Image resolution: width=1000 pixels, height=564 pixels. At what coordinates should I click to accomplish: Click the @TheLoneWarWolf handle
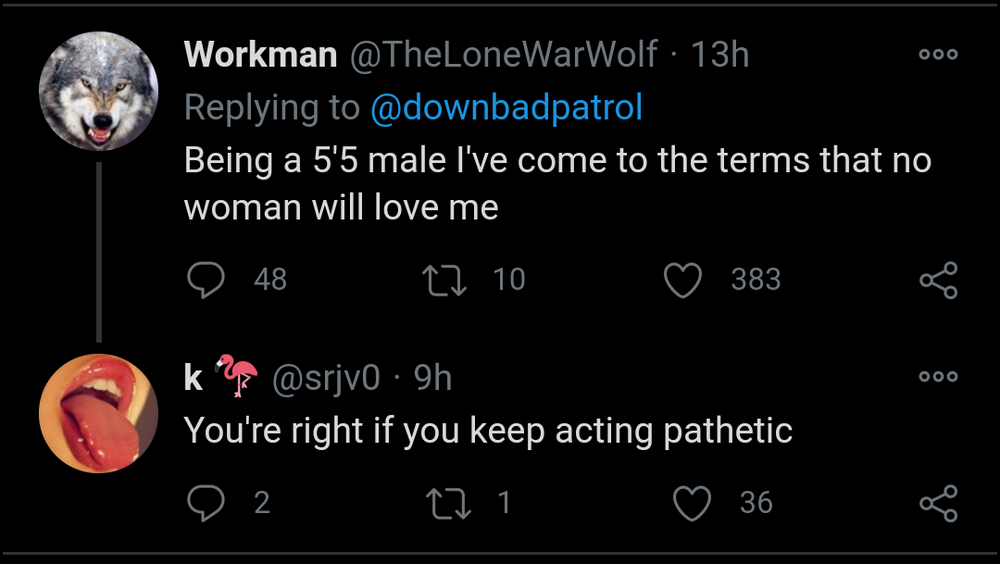502,55
